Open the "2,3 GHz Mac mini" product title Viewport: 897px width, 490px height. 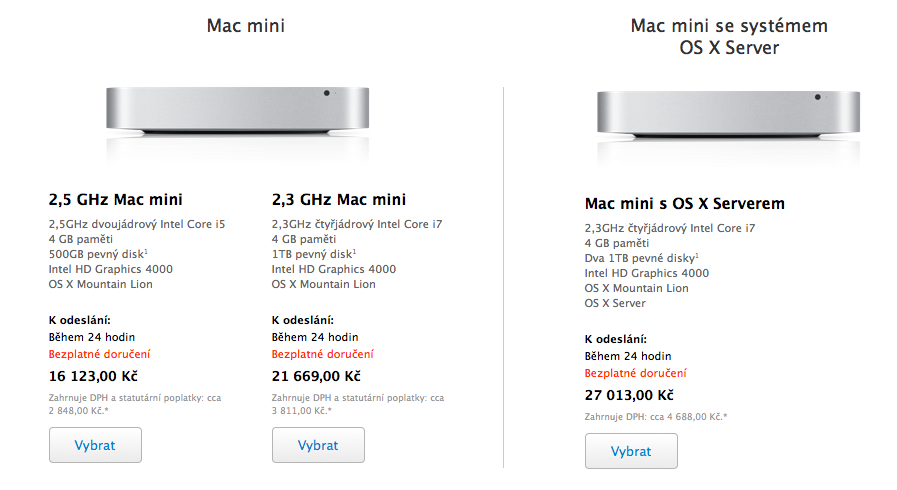pos(339,199)
